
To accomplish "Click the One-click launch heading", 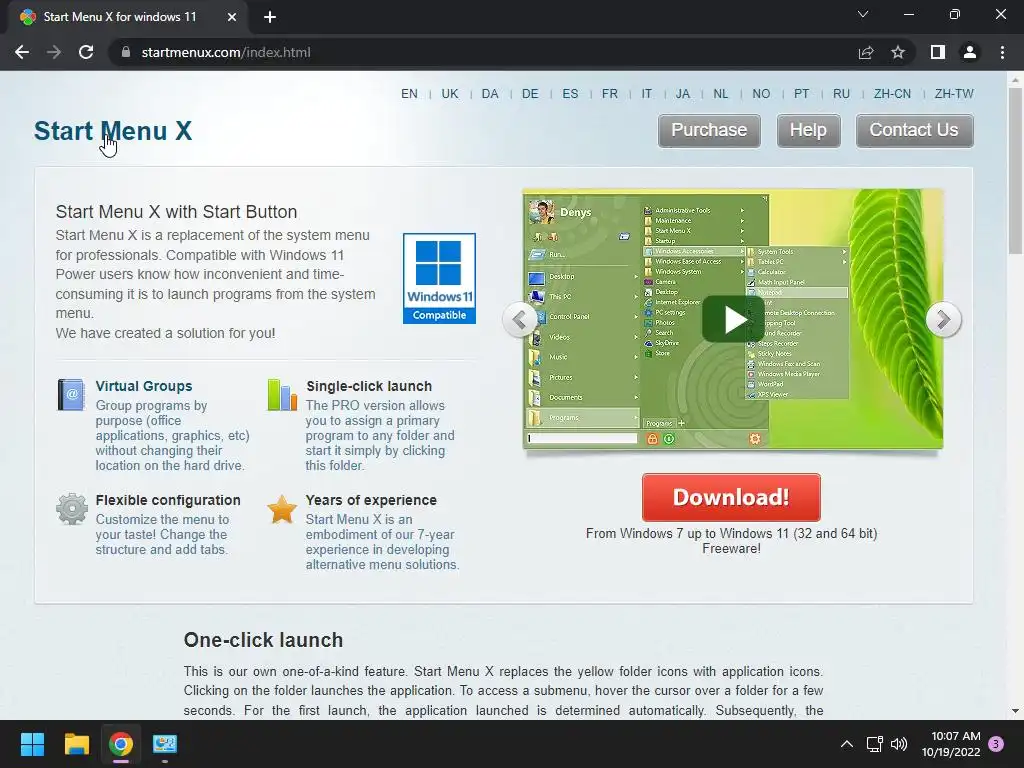I will coord(263,640).
